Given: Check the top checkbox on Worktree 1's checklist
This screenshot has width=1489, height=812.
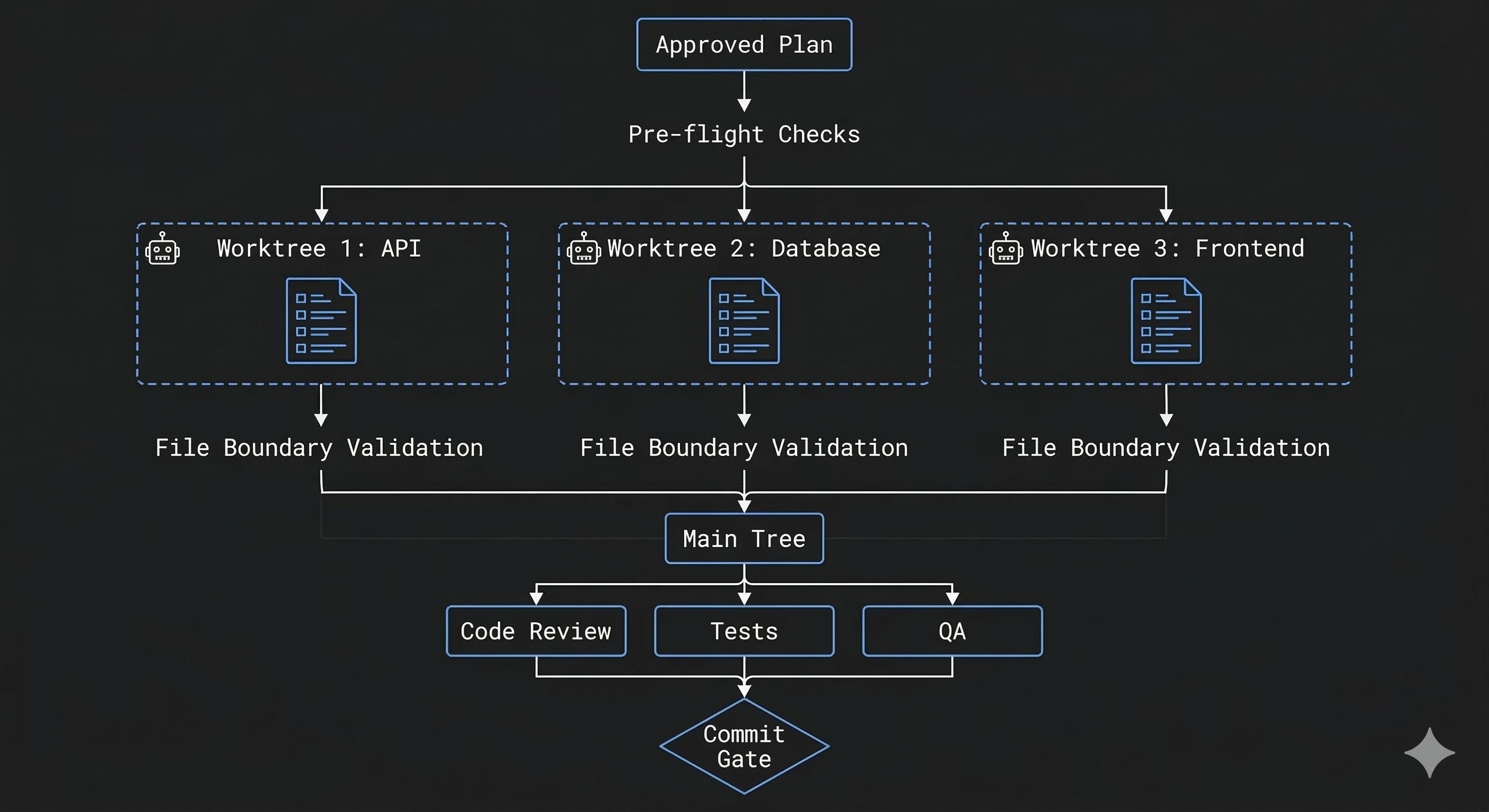Looking at the screenshot, I should click(302, 298).
